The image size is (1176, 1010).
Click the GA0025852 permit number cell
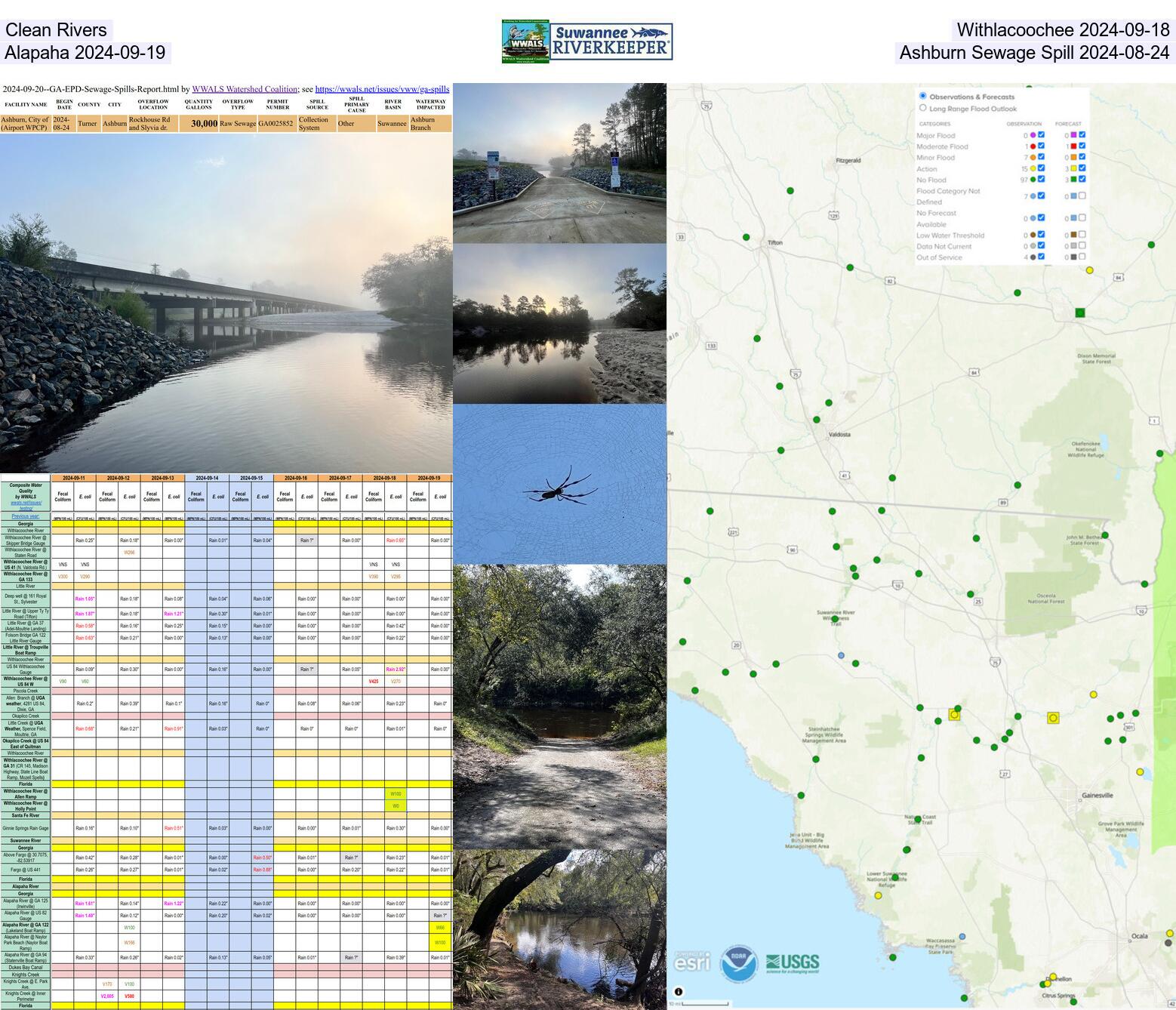(278, 123)
